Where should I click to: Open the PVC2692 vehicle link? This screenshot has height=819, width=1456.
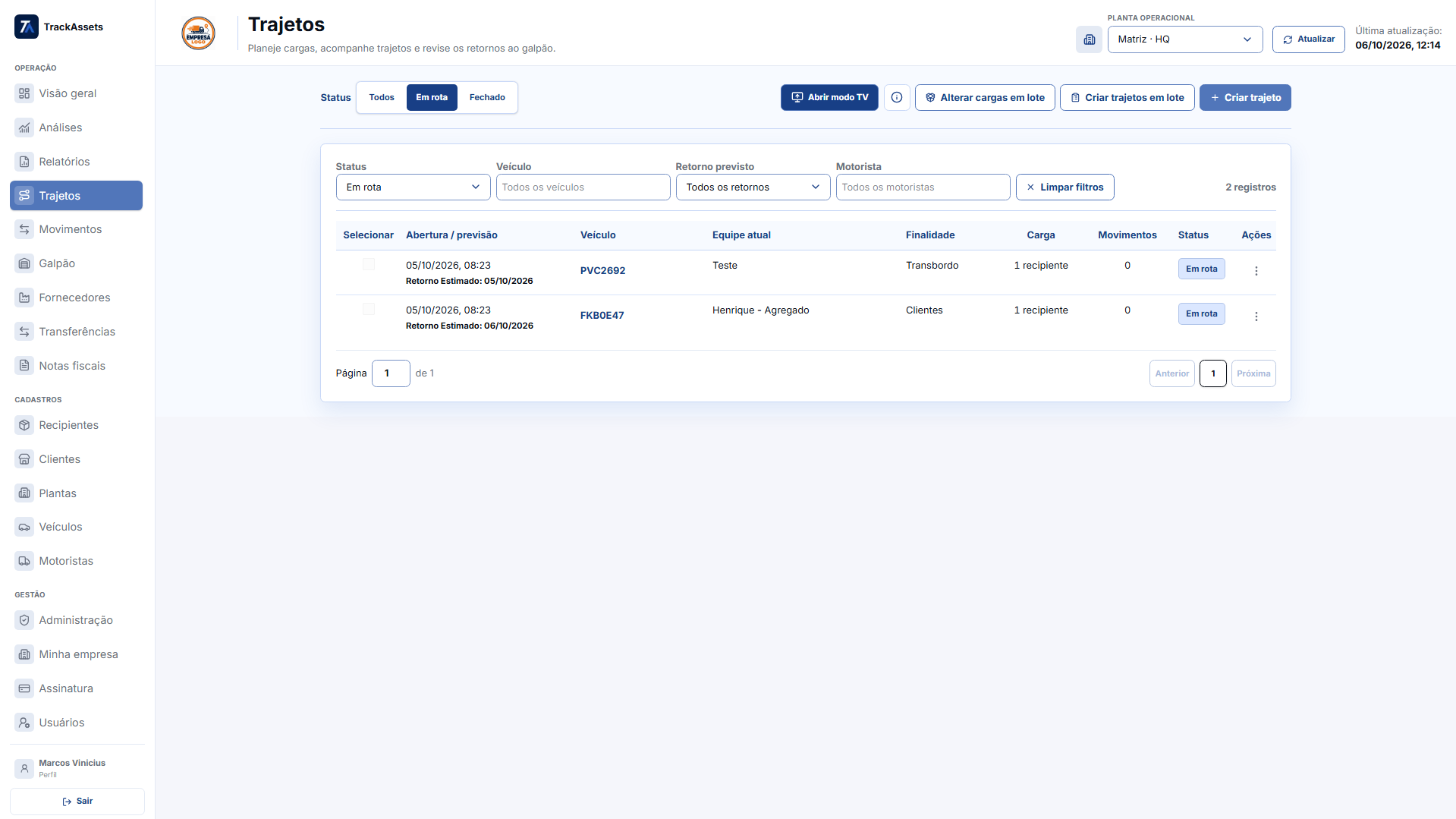(x=602, y=271)
